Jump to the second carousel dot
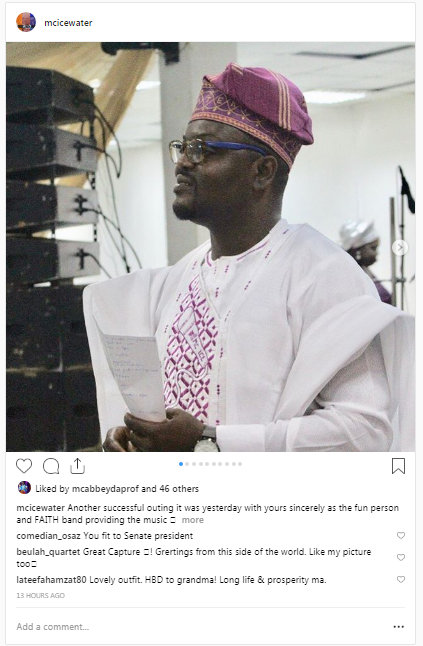423x646 pixels. pos(187,464)
